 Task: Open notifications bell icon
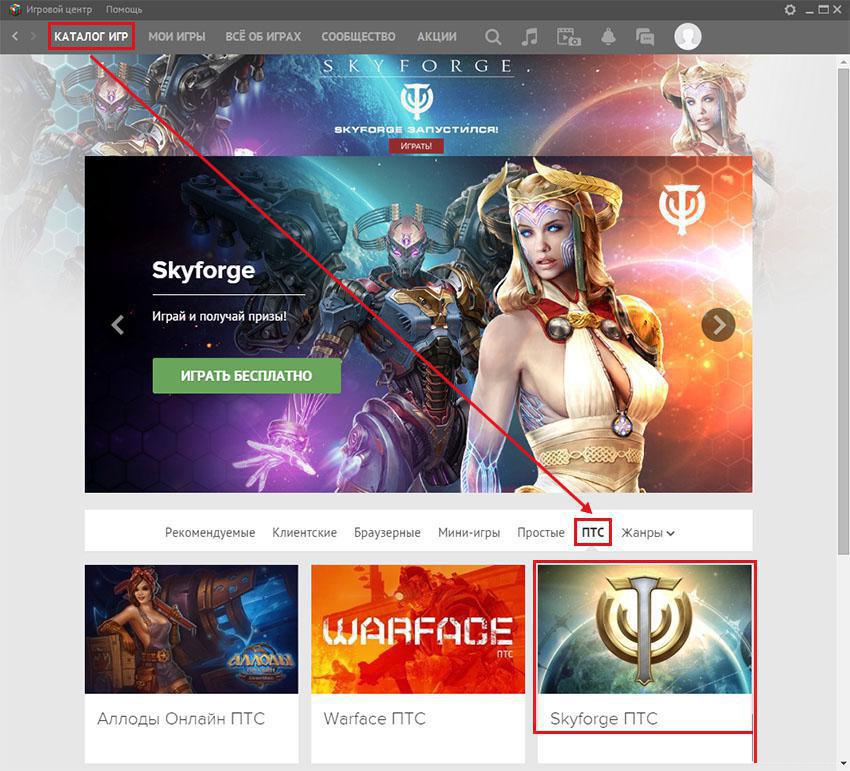tap(608, 37)
